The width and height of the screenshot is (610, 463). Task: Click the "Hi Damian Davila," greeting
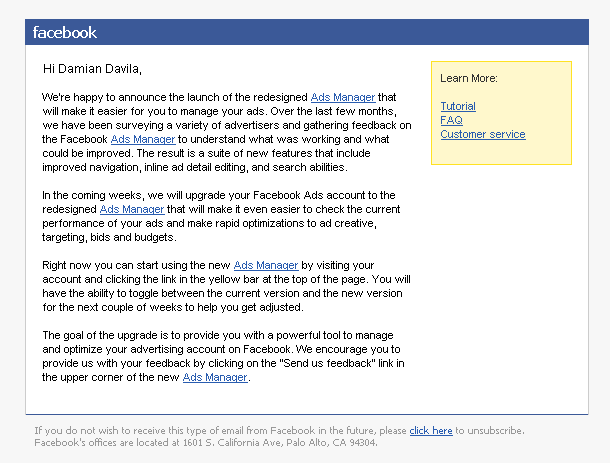coord(92,69)
